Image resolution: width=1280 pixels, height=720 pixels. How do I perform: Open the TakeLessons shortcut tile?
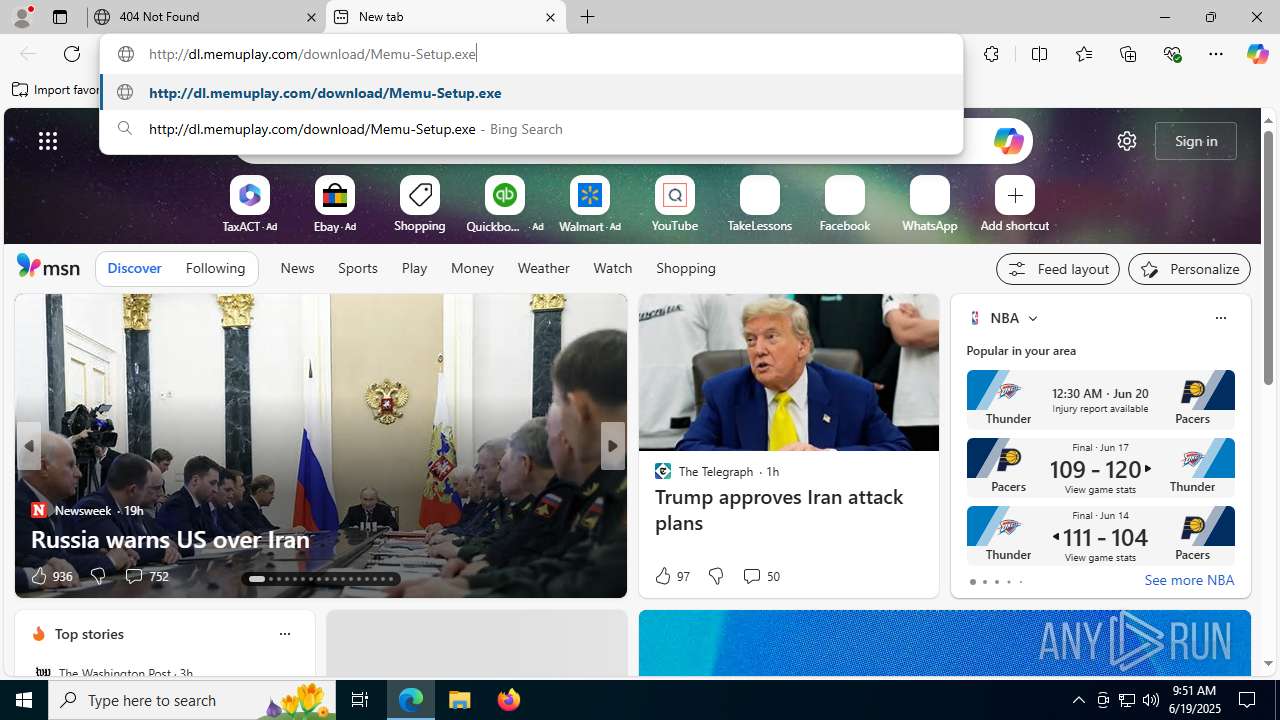760,205
